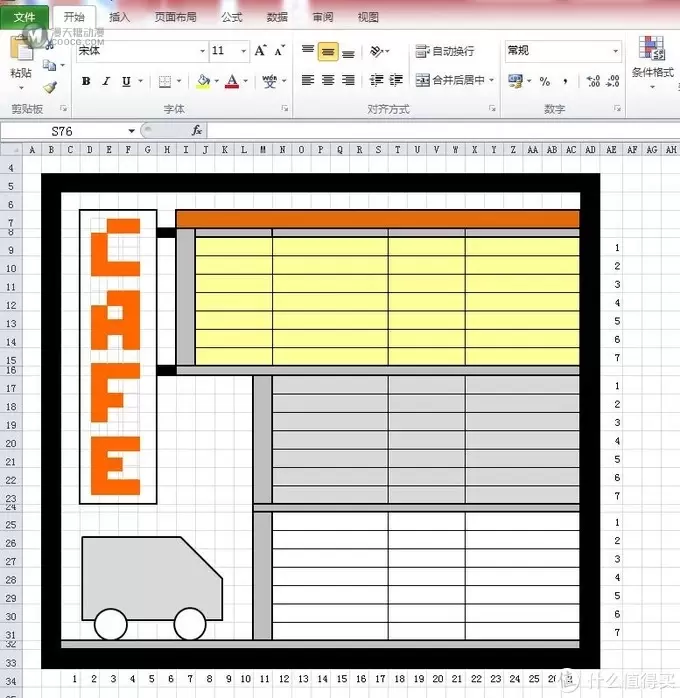Click the fx insert function button

click(x=196, y=130)
